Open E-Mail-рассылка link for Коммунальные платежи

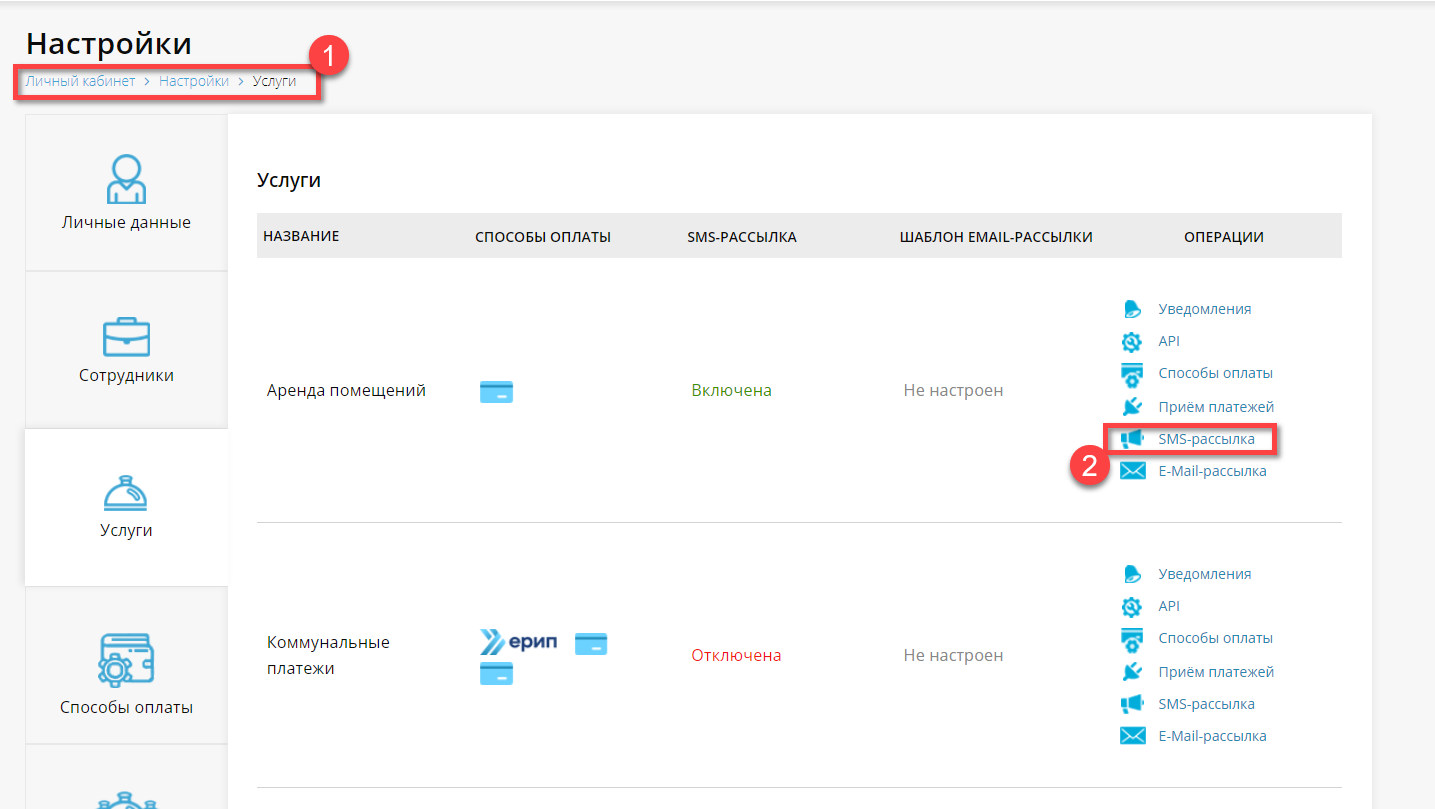point(1213,736)
